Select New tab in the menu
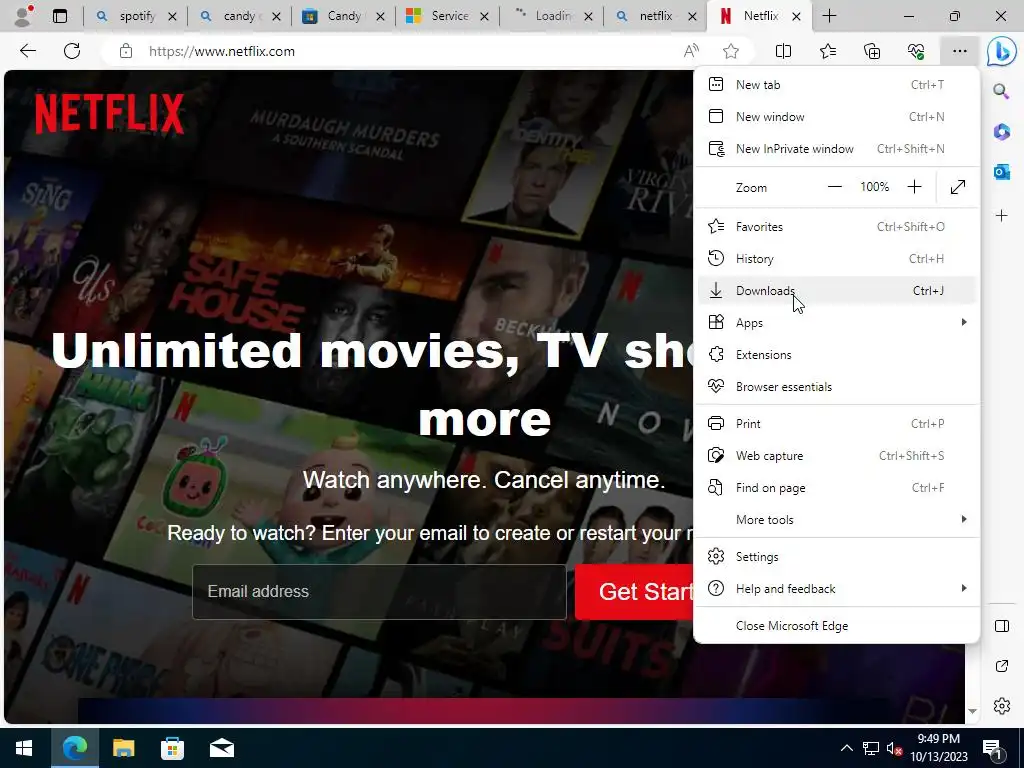This screenshot has height=768, width=1024. point(837,85)
